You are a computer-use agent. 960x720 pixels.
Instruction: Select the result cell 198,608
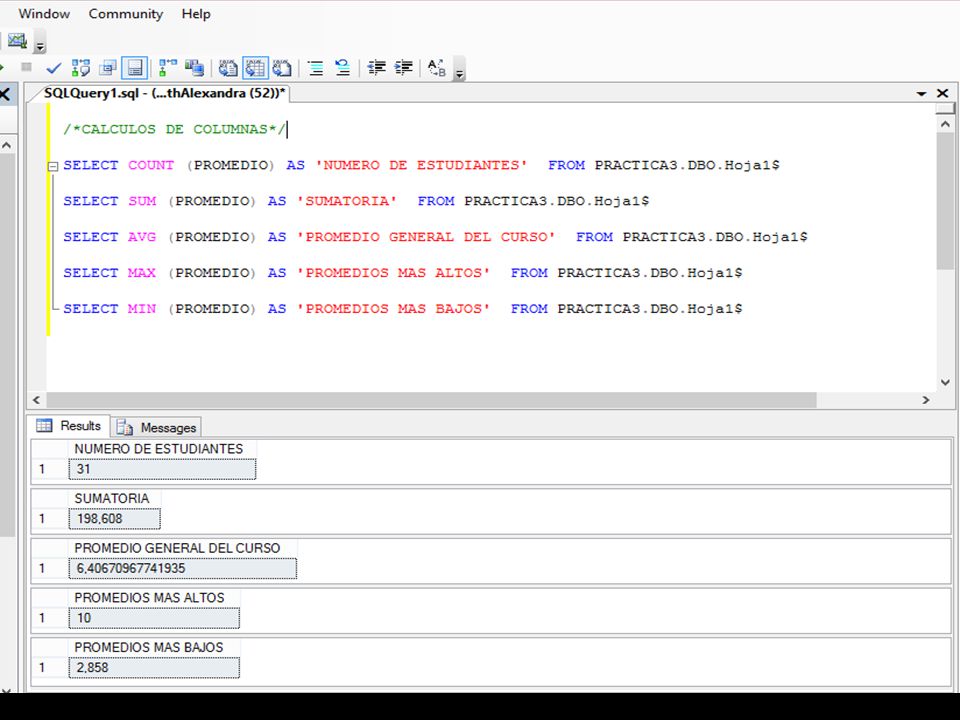pyautogui.click(x=114, y=519)
